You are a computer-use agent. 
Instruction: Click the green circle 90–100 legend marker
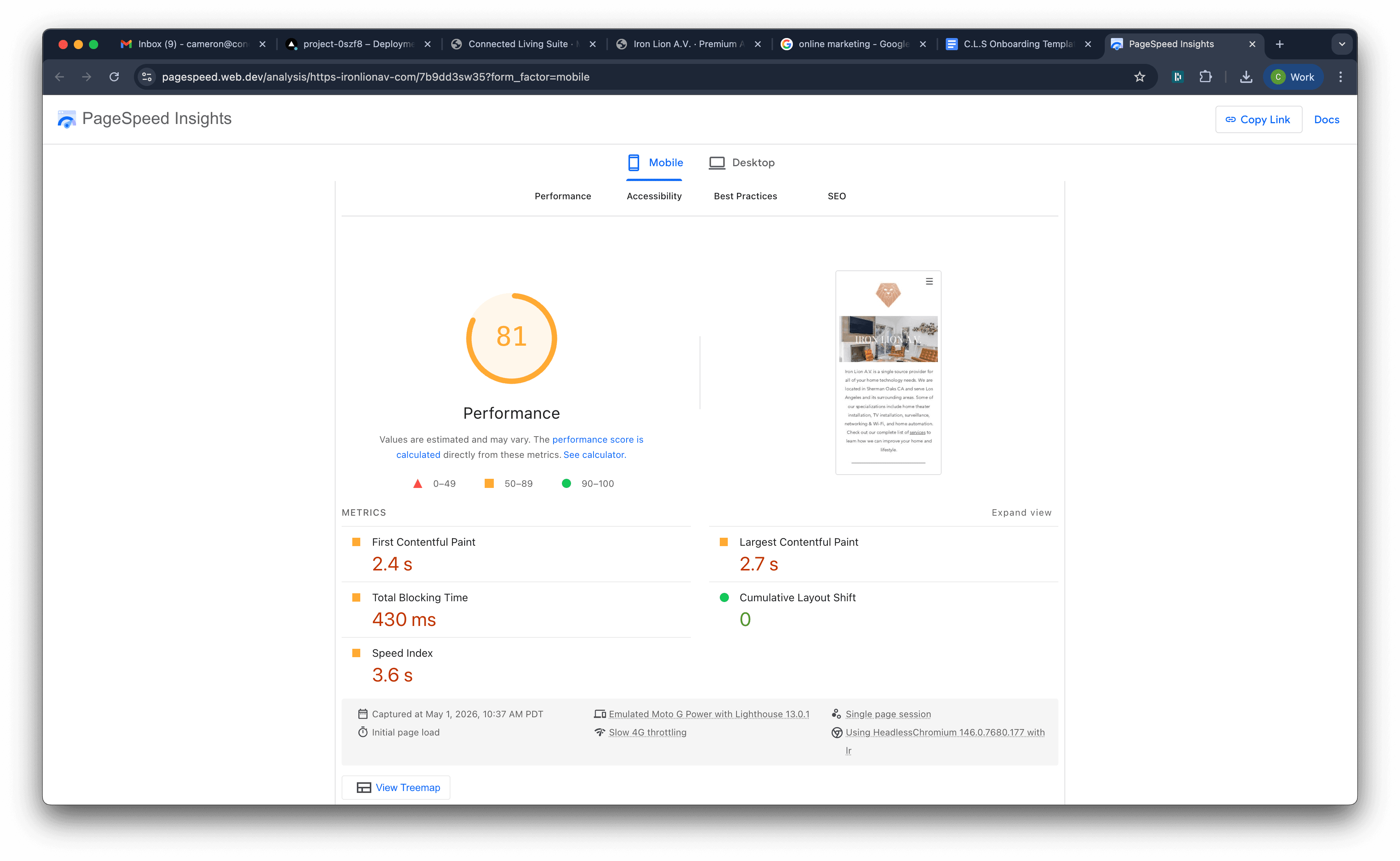tap(566, 483)
